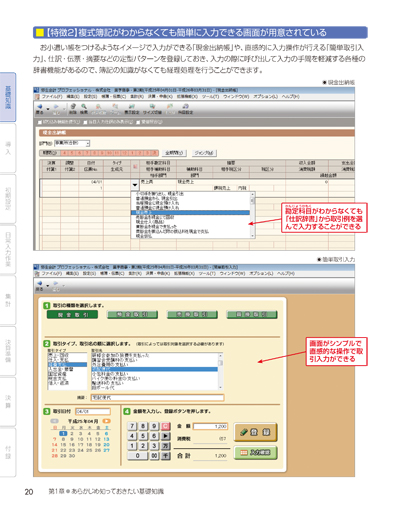
Task: Click the orange next-month arrow on calendar
Action: [106, 421]
